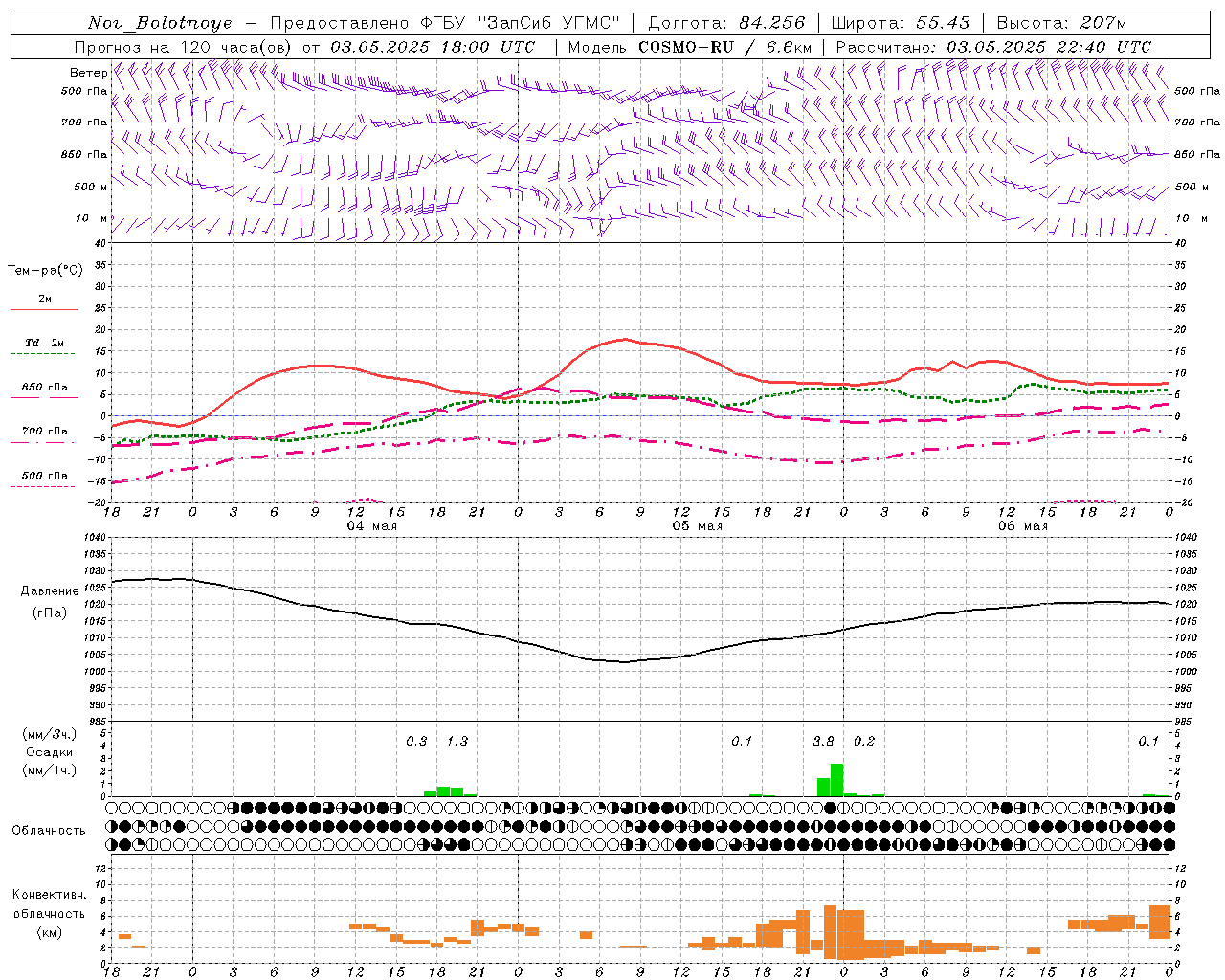This screenshot has width=1225, height=980.
Task: Click the 06 мая date label
Action: pyautogui.click(x=1022, y=526)
